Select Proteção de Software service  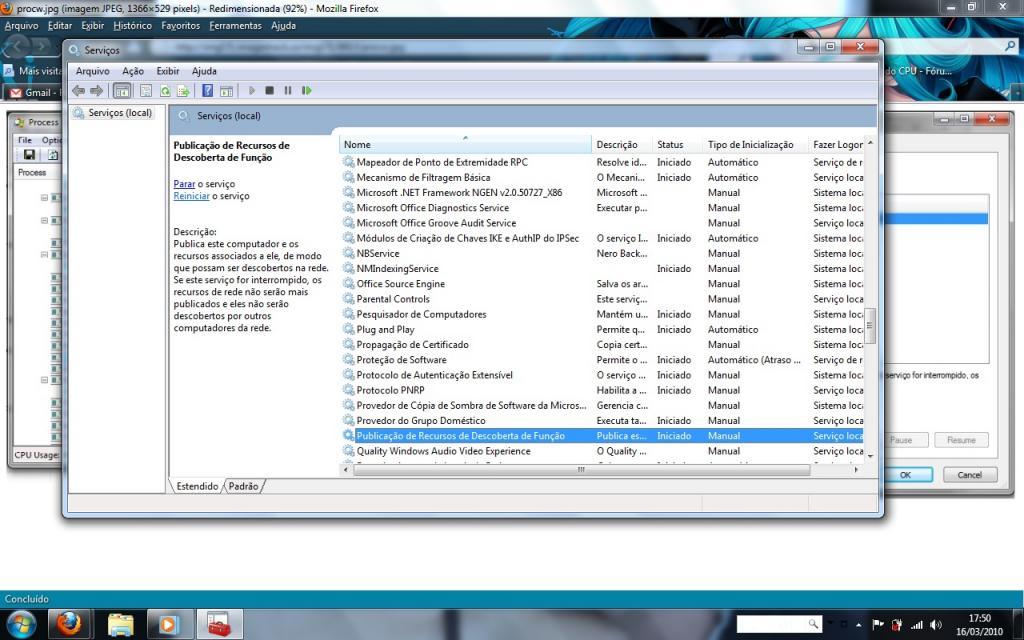(x=601, y=360)
